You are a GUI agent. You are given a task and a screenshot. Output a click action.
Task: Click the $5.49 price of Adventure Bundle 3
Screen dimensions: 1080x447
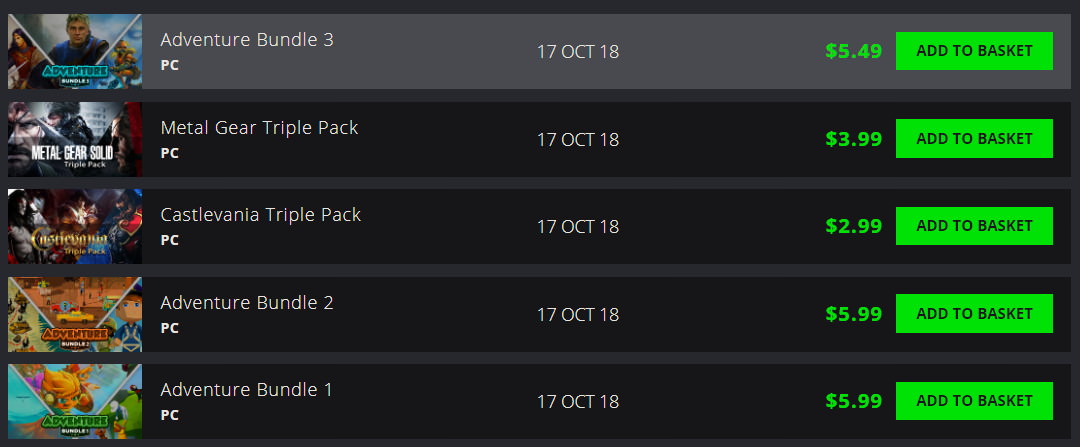[x=853, y=52]
